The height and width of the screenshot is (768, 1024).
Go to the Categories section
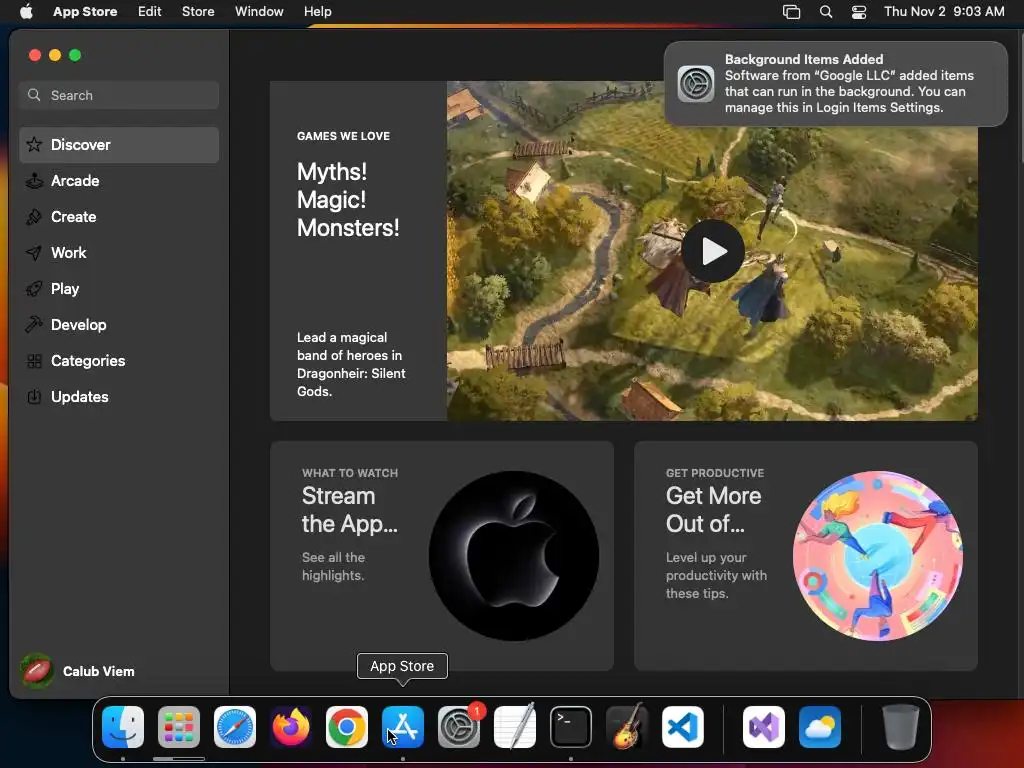click(119, 360)
